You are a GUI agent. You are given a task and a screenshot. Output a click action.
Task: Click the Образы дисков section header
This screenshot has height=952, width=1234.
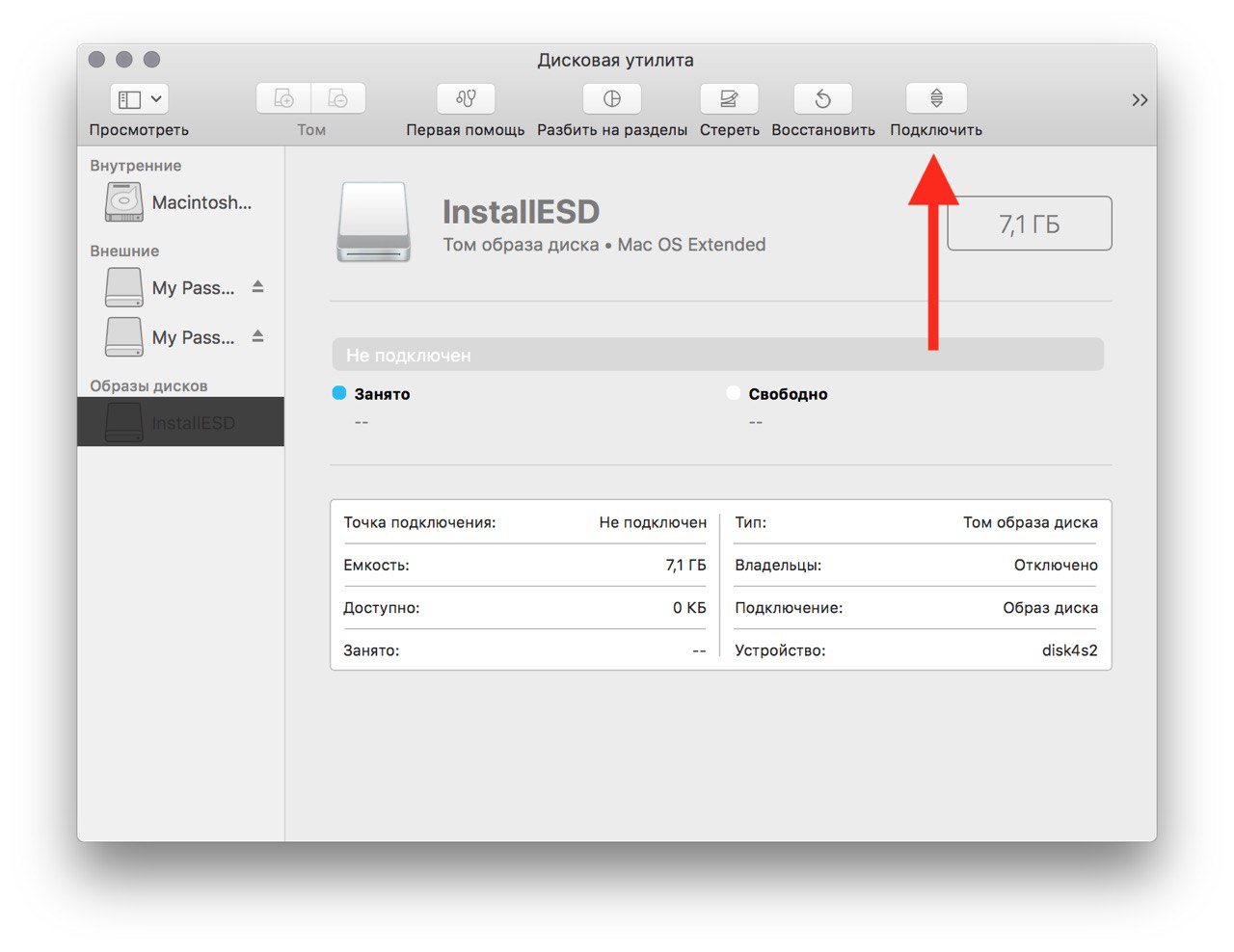point(148,385)
